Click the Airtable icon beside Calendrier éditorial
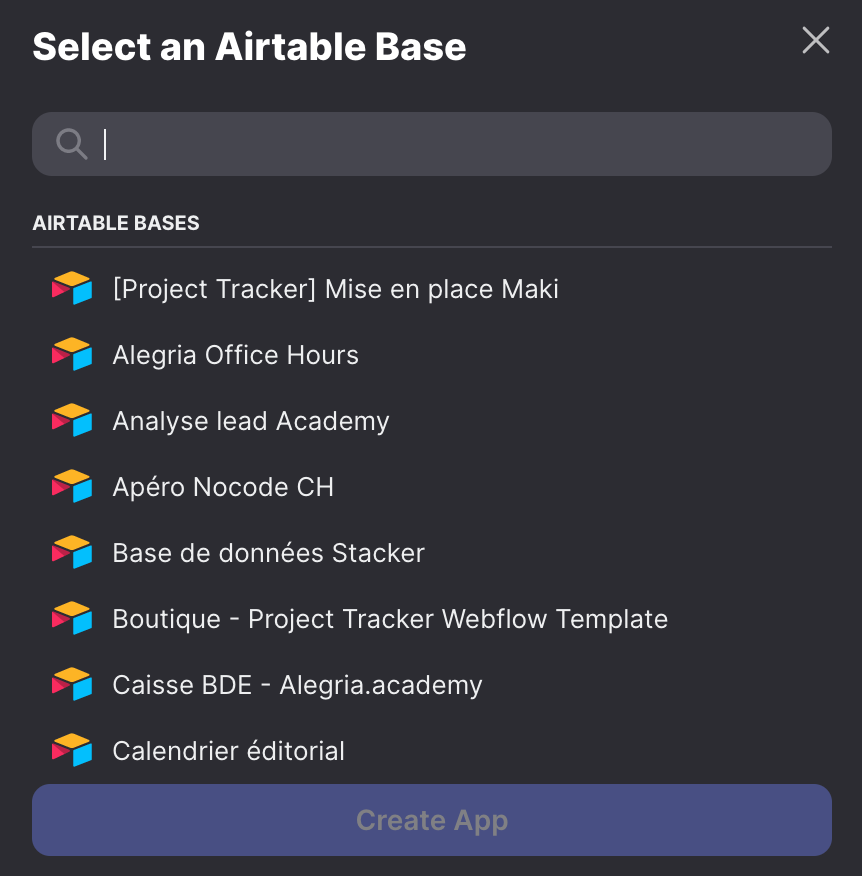862x876 pixels. (72, 749)
